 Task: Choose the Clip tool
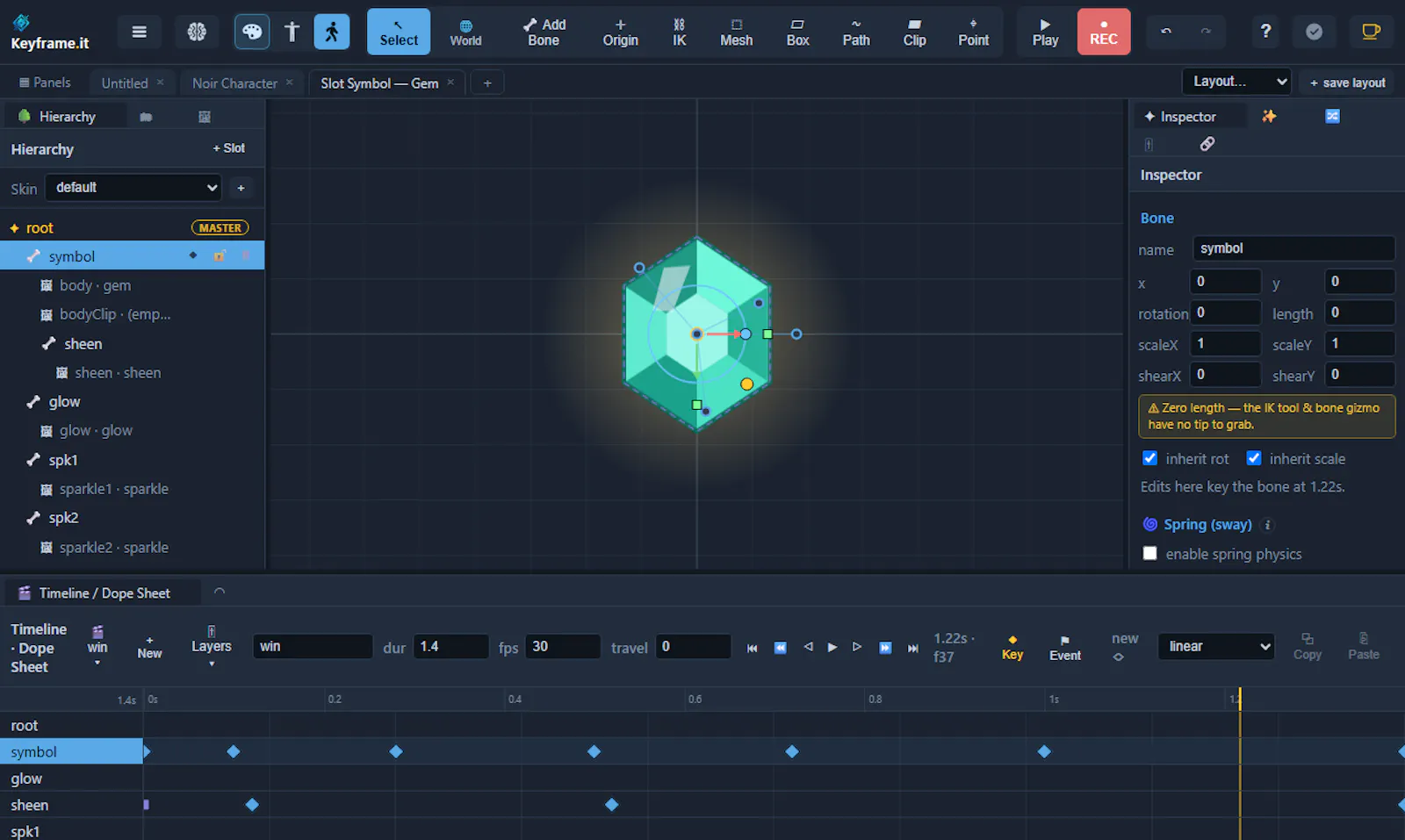pyautogui.click(x=914, y=32)
